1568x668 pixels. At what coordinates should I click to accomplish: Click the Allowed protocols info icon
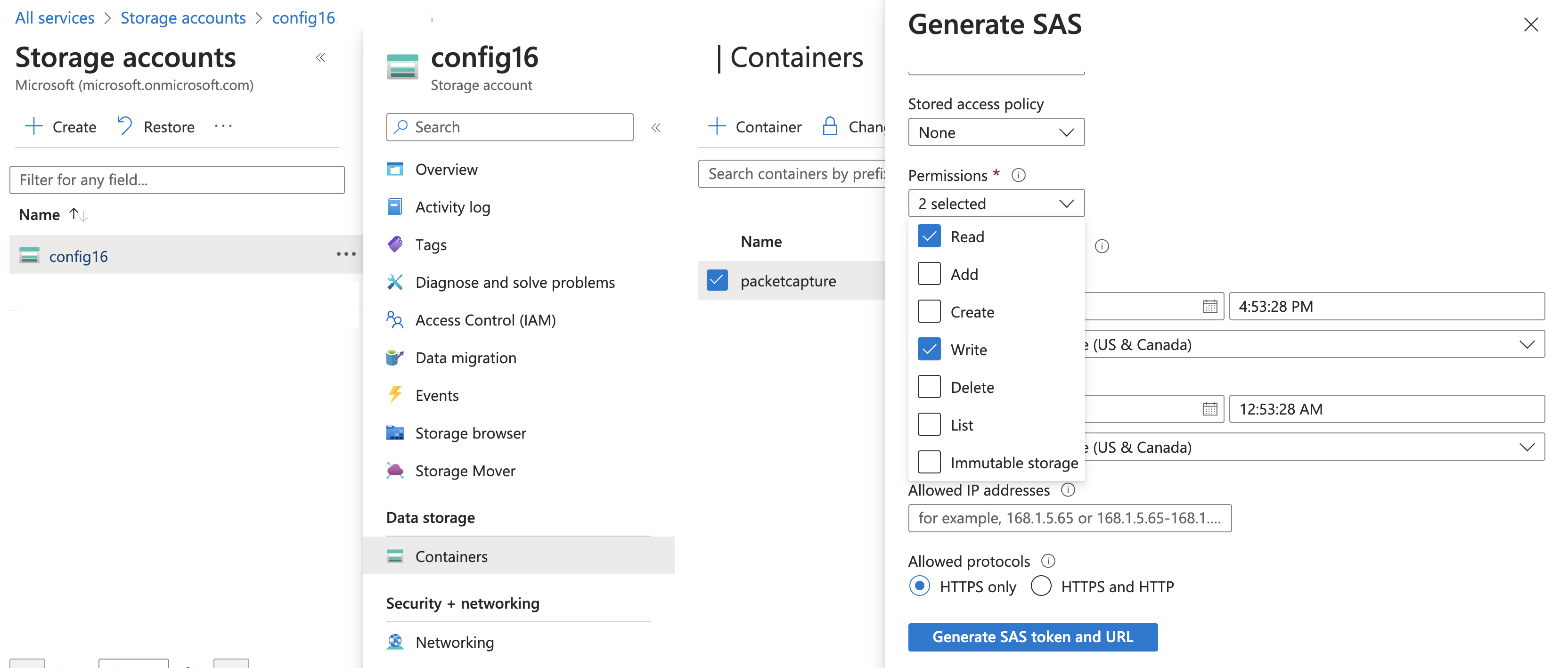click(1047, 560)
